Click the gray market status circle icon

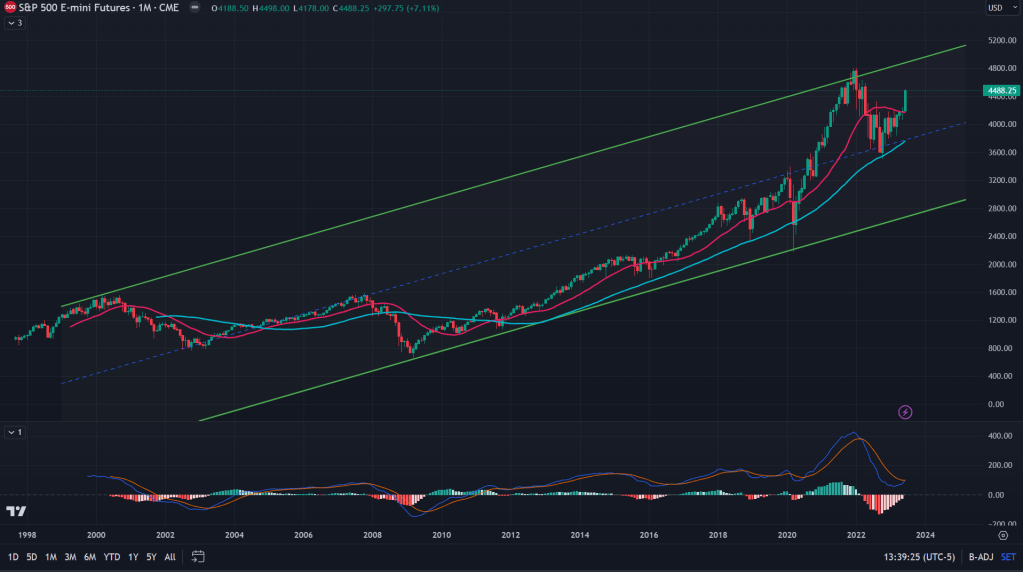point(193,8)
